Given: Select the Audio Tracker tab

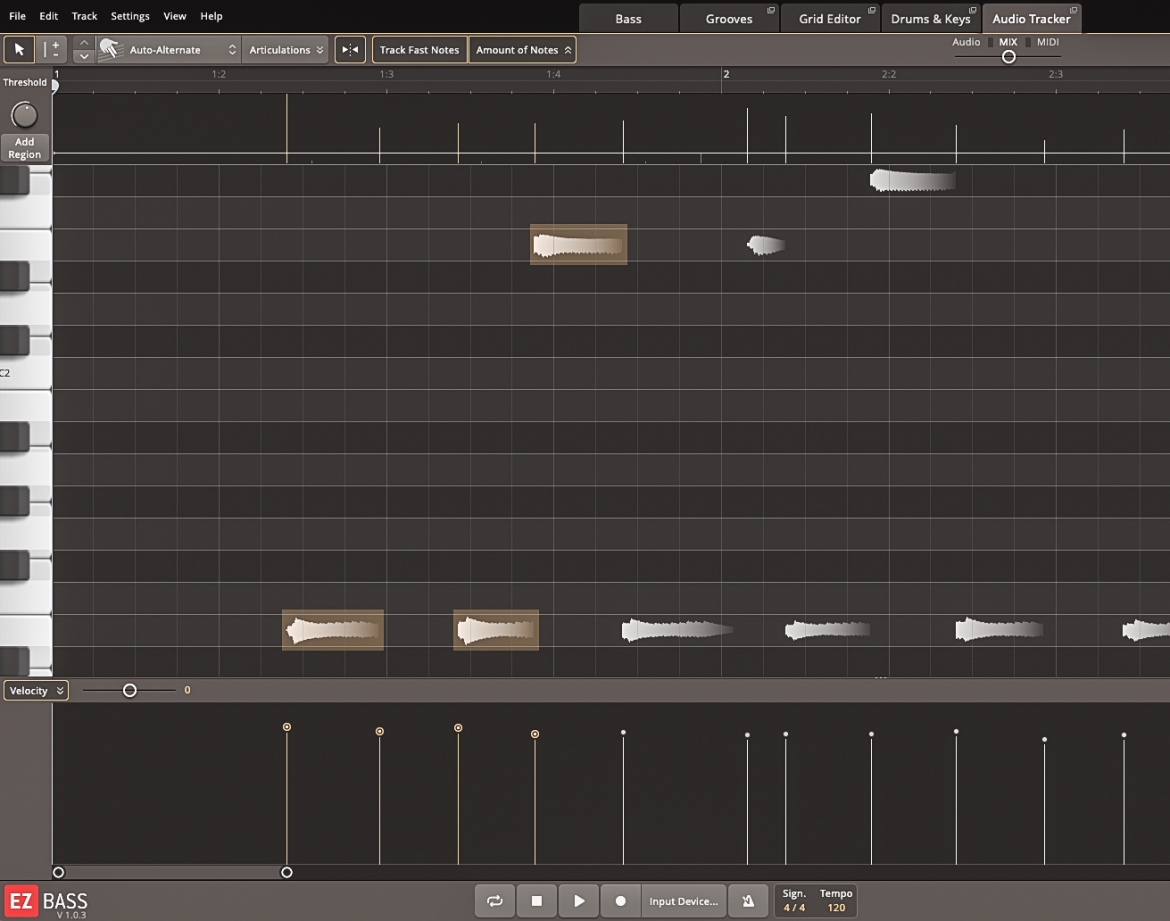Looking at the screenshot, I should click(1031, 19).
